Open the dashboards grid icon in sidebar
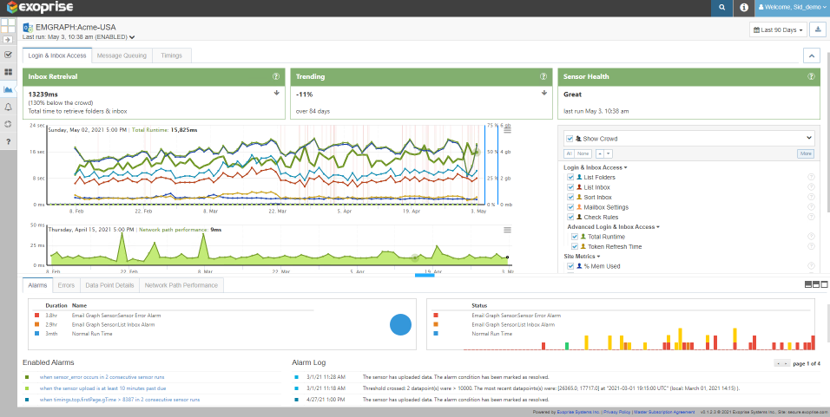830x417 pixels. pos(8,72)
